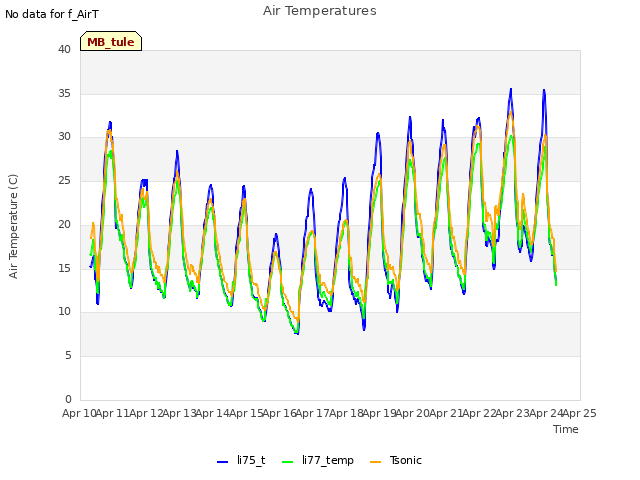Toggle the Tsonic legend entry
This screenshot has width=640, height=480.
point(396,460)
